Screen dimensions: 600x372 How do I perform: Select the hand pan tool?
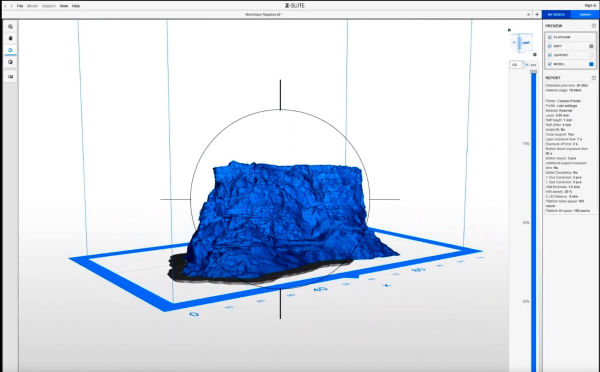click(10, 38)
